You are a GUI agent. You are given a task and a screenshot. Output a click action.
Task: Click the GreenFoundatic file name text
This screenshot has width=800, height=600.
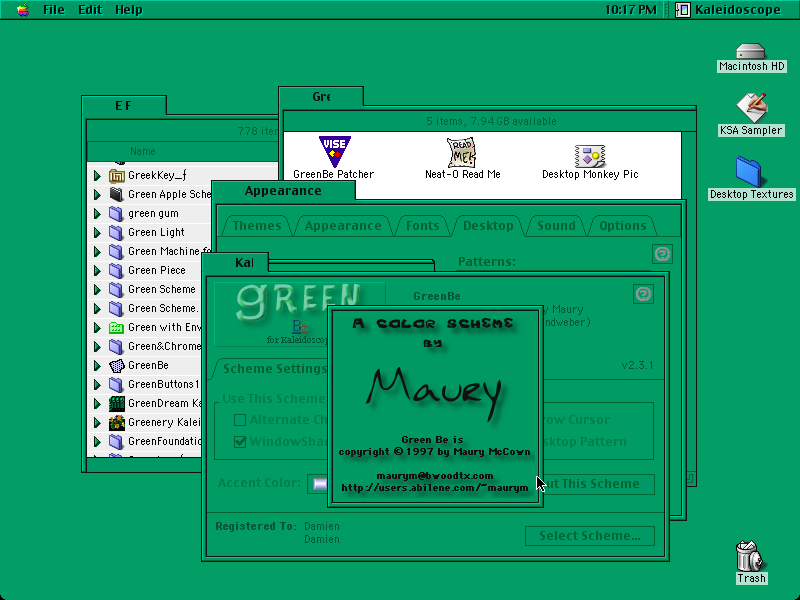(x=165, y=441)
